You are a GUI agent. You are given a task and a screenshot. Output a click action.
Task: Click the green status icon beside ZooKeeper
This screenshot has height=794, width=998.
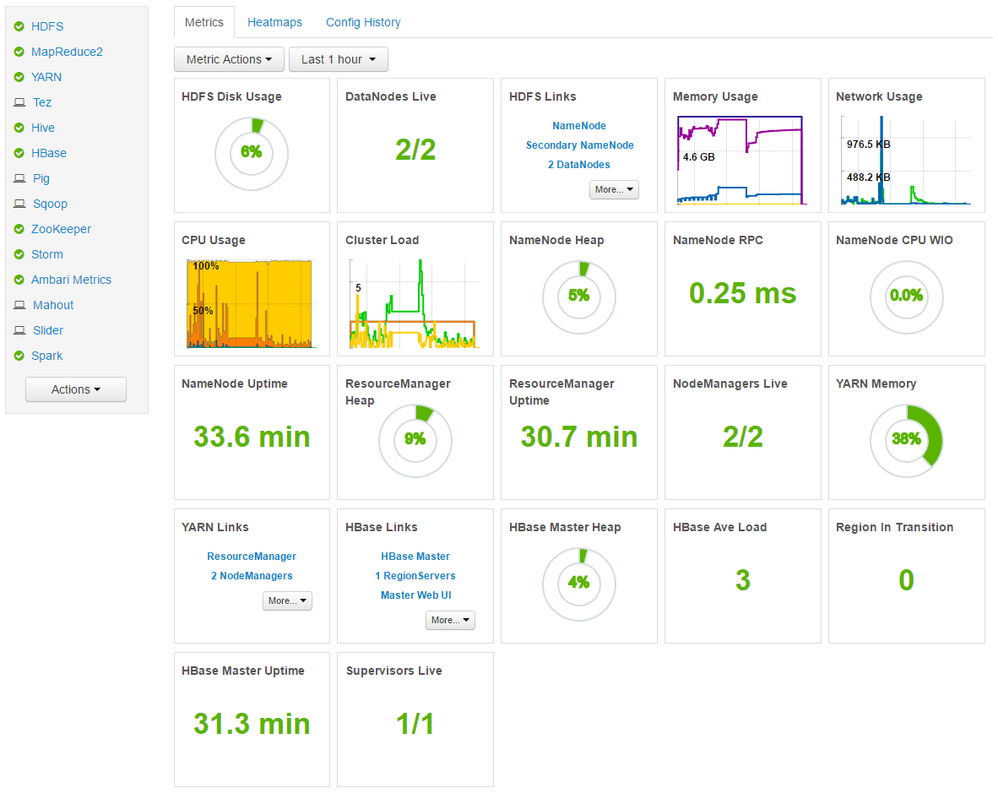coord(19,229)
